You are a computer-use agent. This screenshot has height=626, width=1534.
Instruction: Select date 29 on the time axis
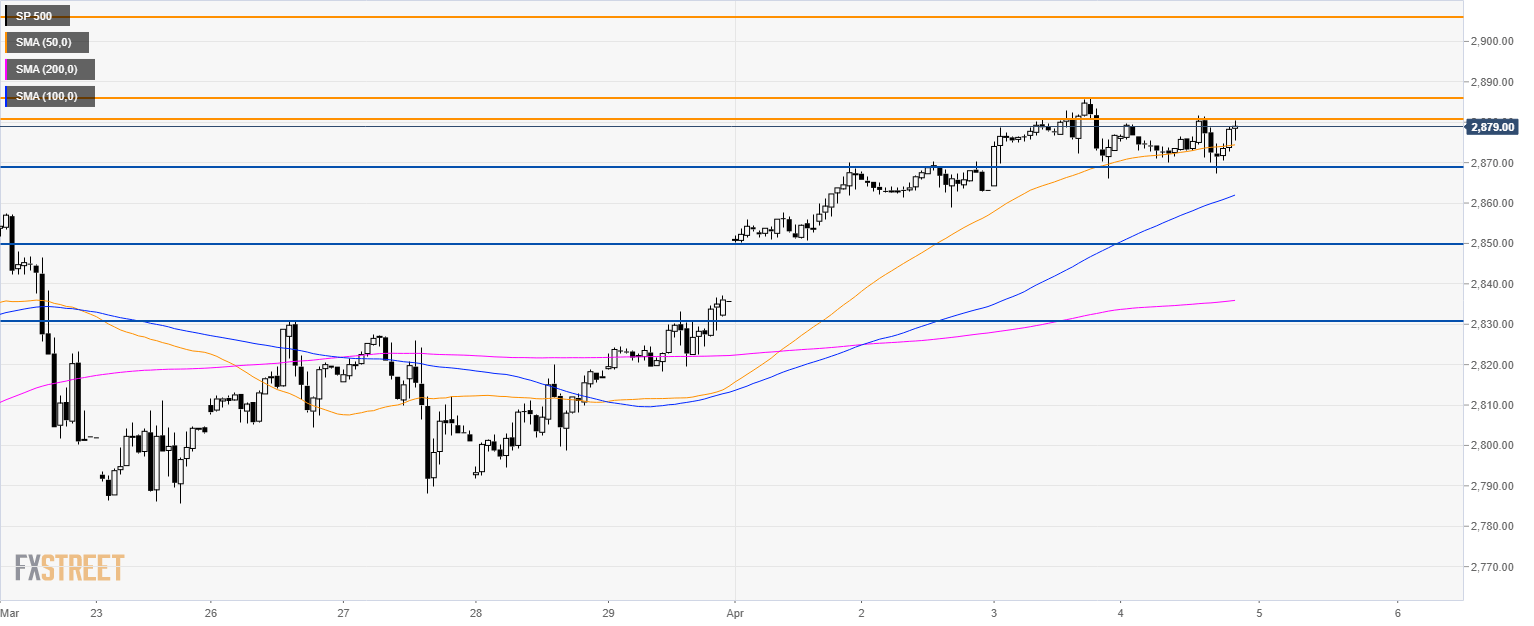pos(608,610)
